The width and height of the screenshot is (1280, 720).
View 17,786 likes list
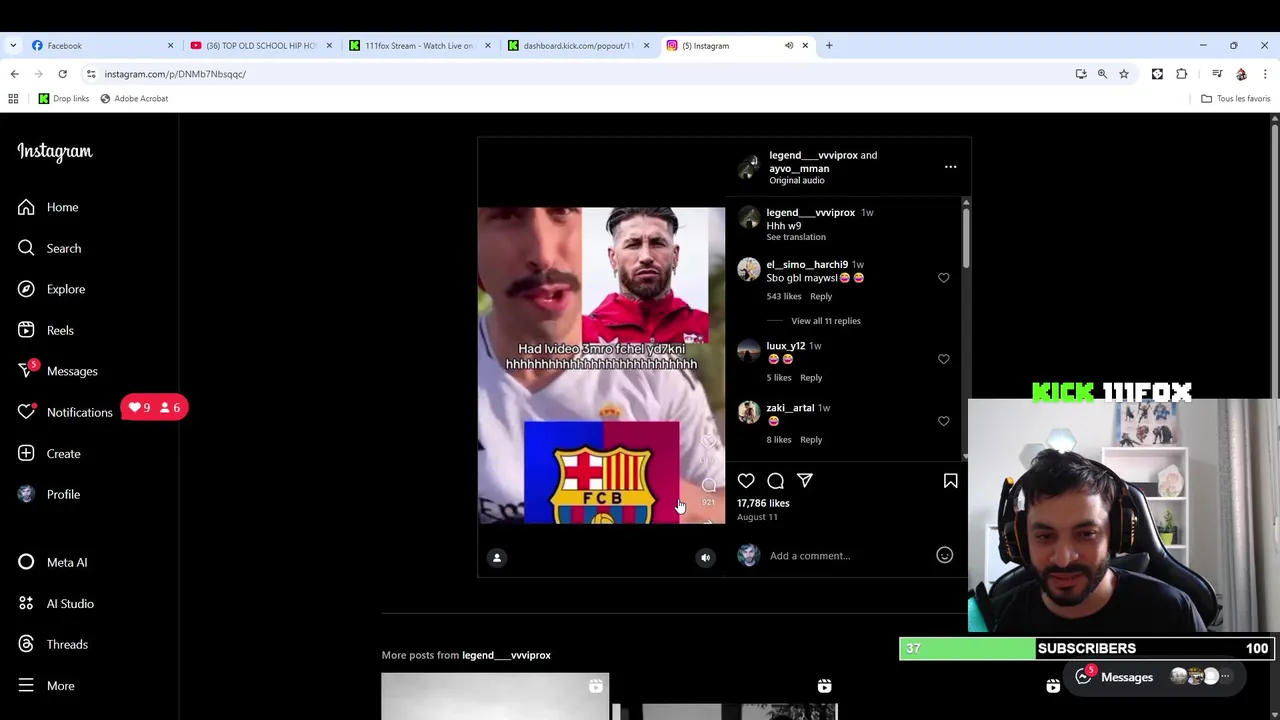(x=763, y=503)
